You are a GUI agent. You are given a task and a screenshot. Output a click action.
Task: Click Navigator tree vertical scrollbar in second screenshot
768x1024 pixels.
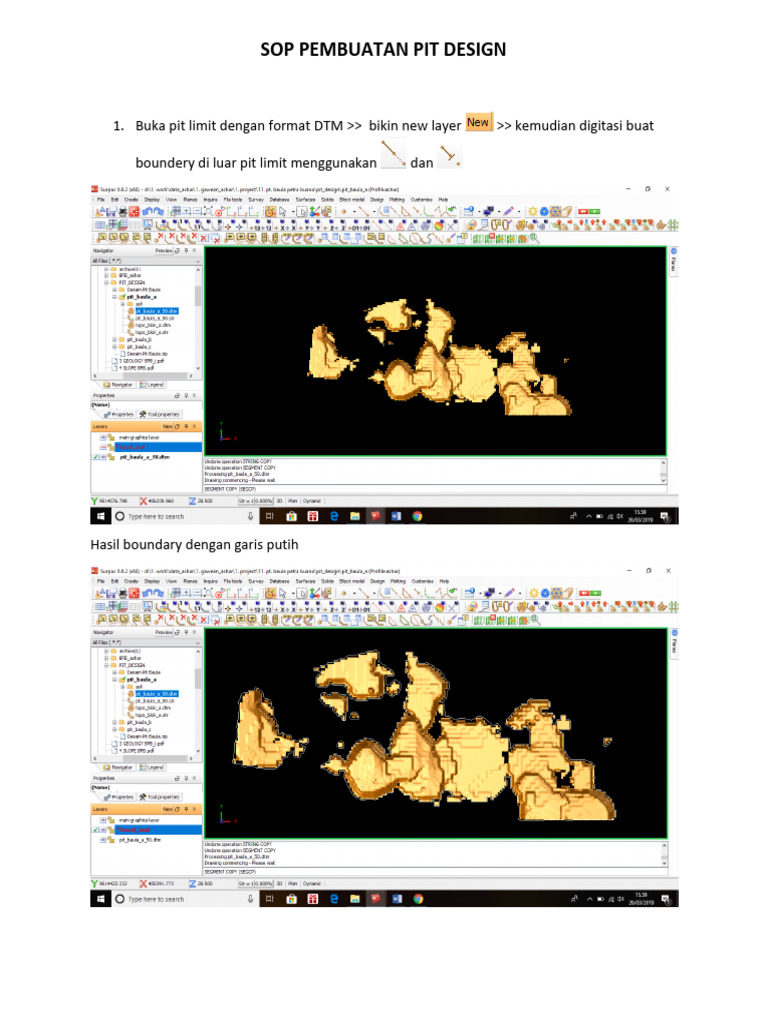198,703
